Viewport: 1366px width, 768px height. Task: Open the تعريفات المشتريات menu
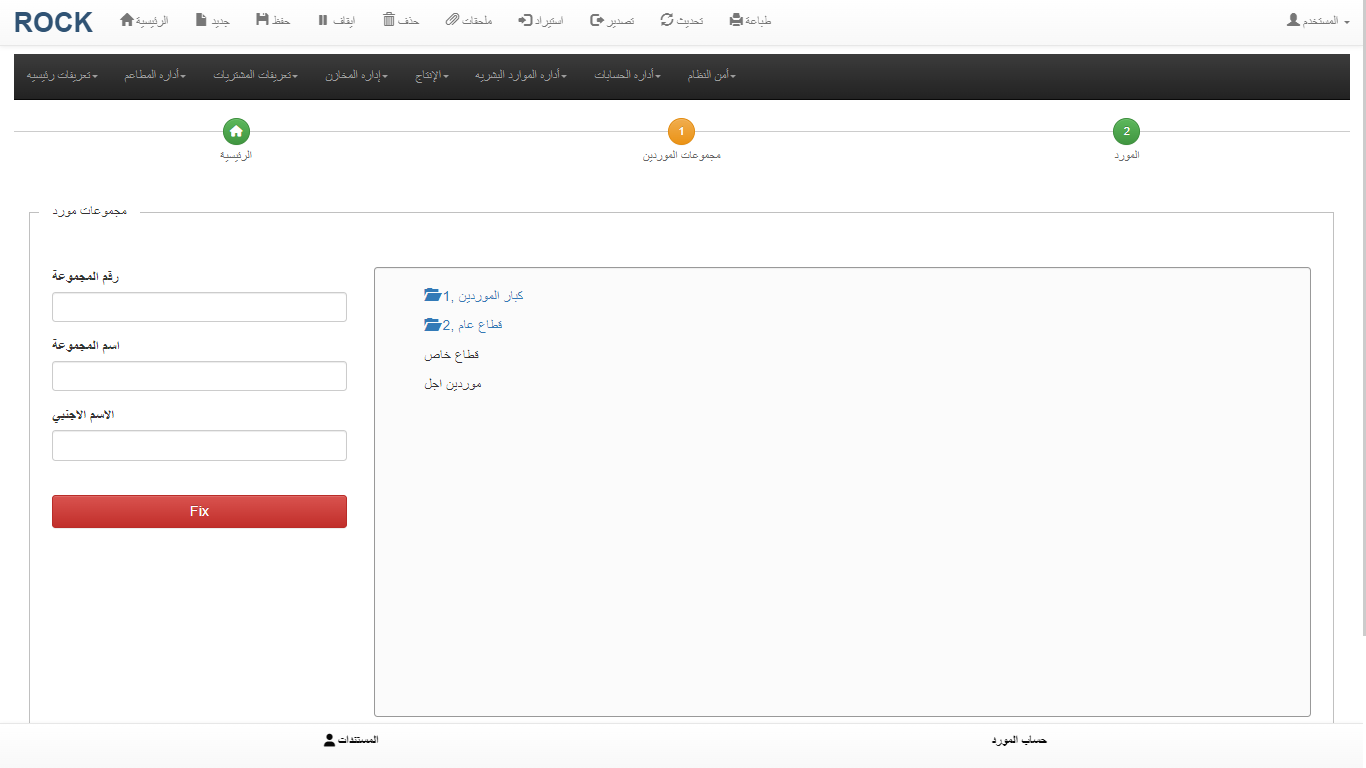pyautogui.click(x=255, y=76)
